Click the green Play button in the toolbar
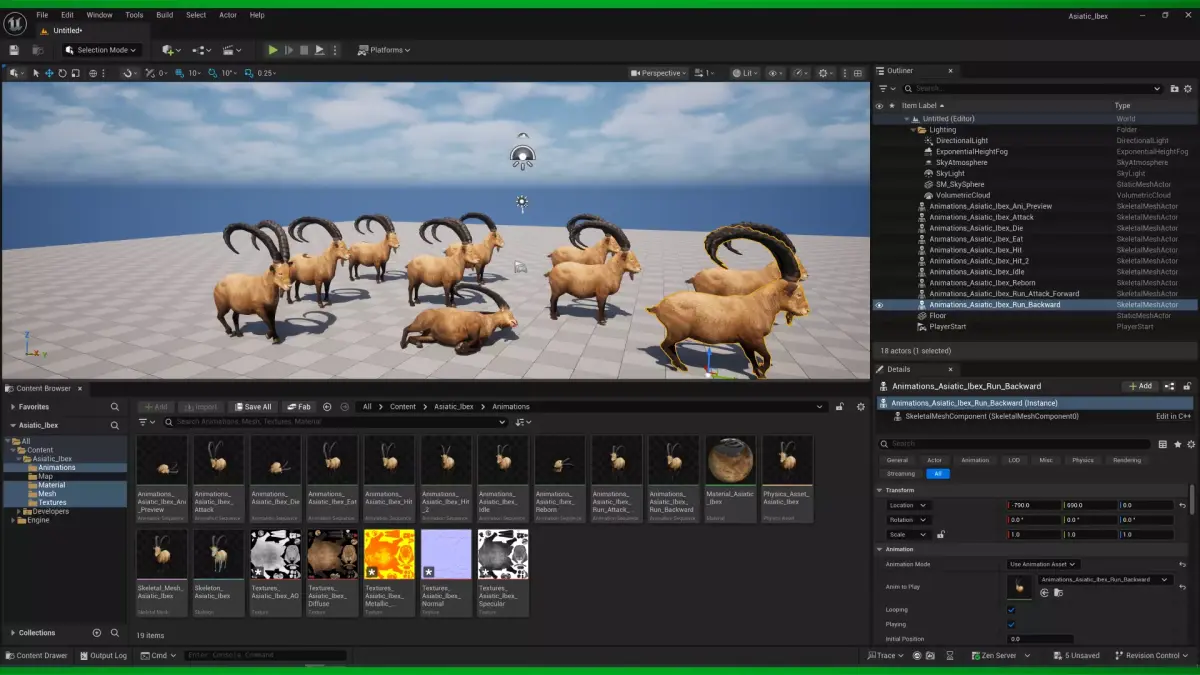The image size is (1200, 675). tap(273, 50)
